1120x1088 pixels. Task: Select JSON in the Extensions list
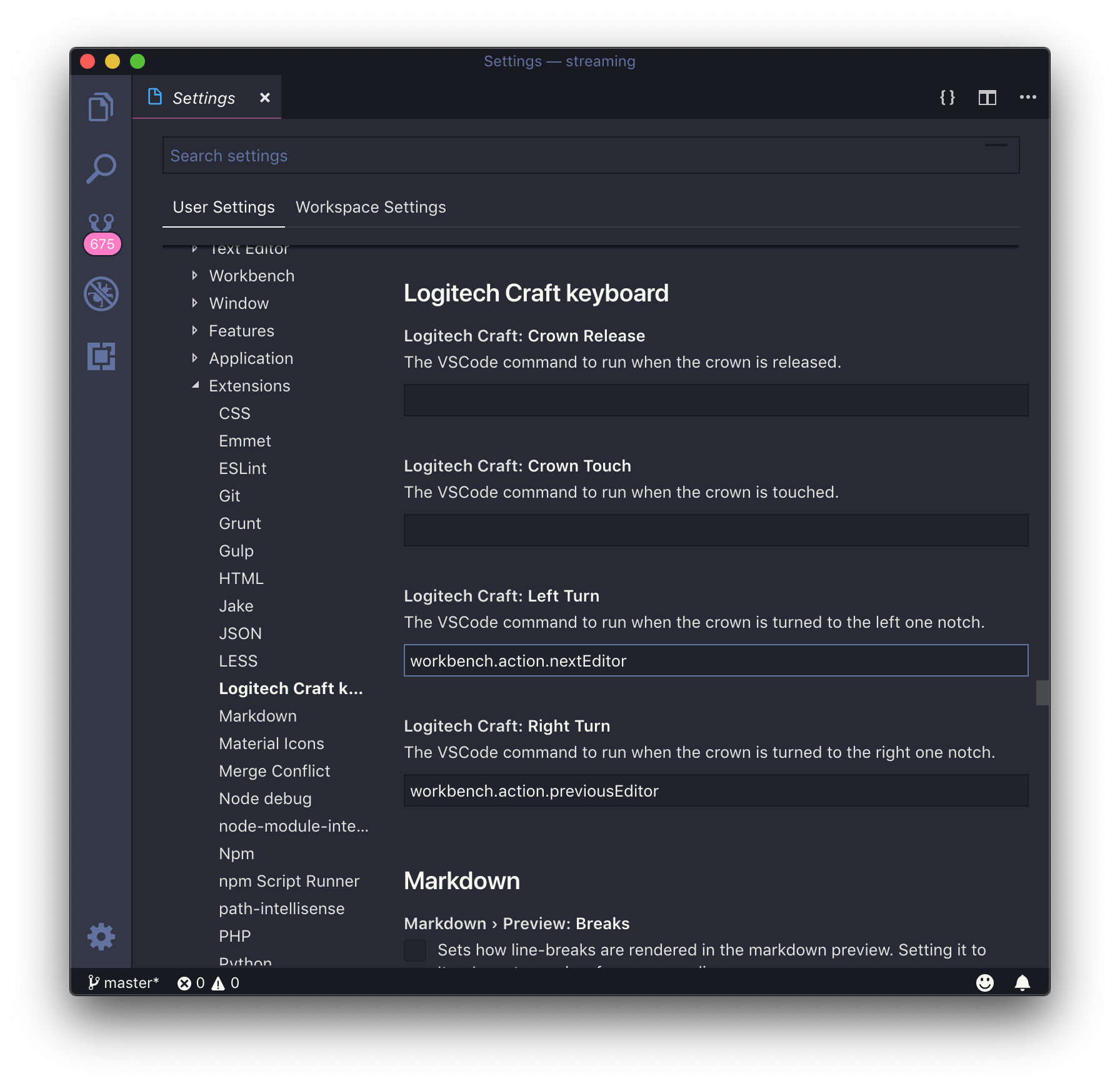coord(240,633)
